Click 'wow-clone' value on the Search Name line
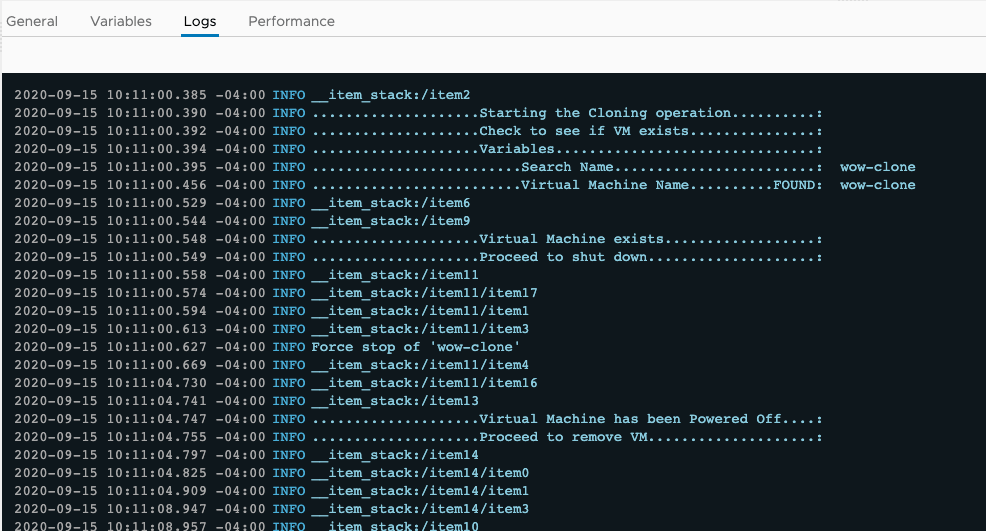Image resolution: width=986 pixels, height=531 pixels. point(878,167)
